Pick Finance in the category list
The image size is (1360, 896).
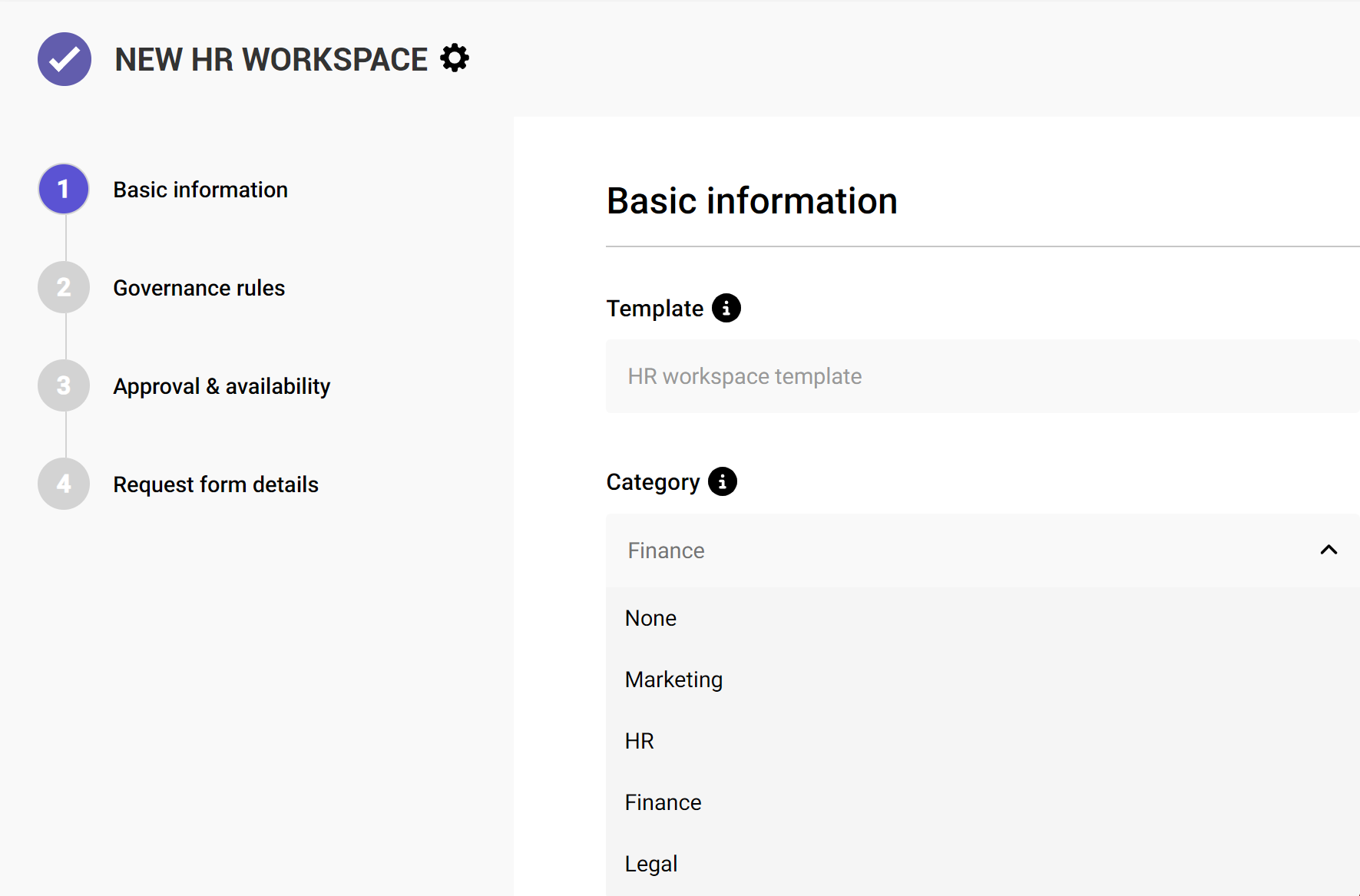click(663, 802)
